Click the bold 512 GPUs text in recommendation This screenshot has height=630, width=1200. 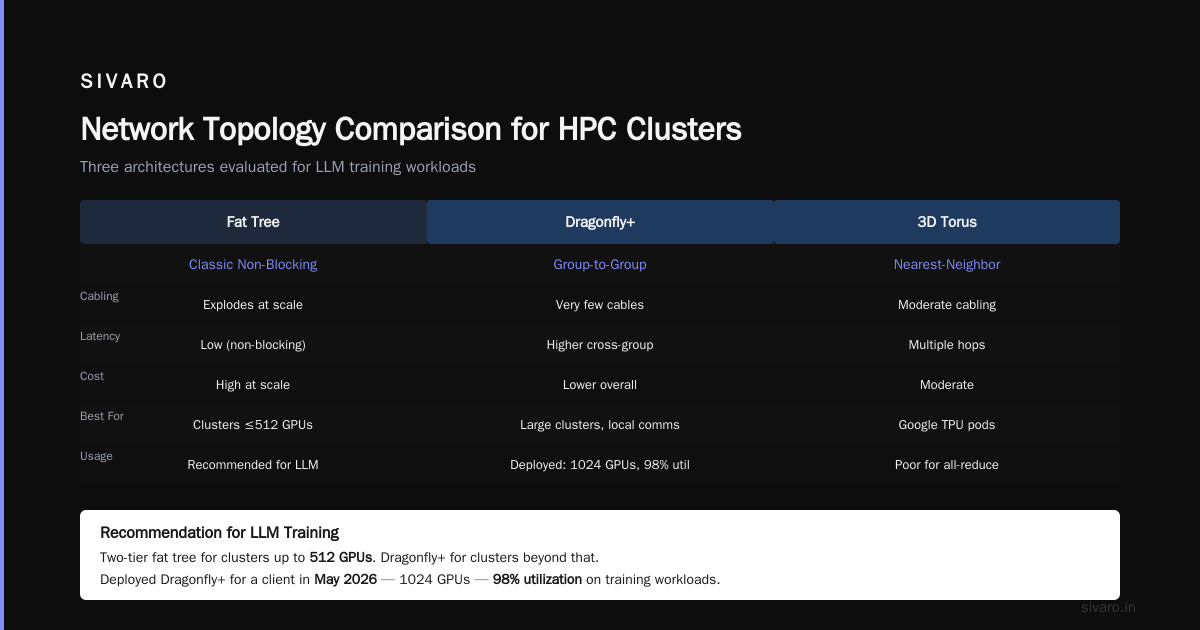[341, 557]
